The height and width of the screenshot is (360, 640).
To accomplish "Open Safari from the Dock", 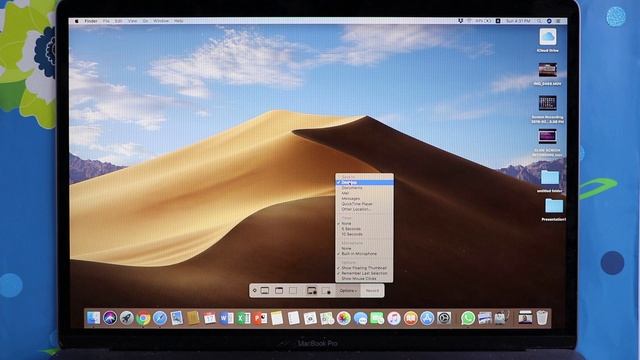I will click(x=160, y=318).
